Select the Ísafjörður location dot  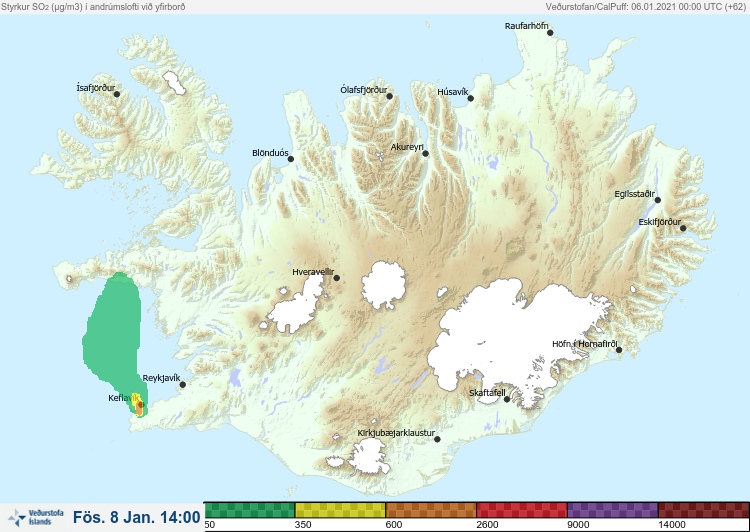(117, 94)
